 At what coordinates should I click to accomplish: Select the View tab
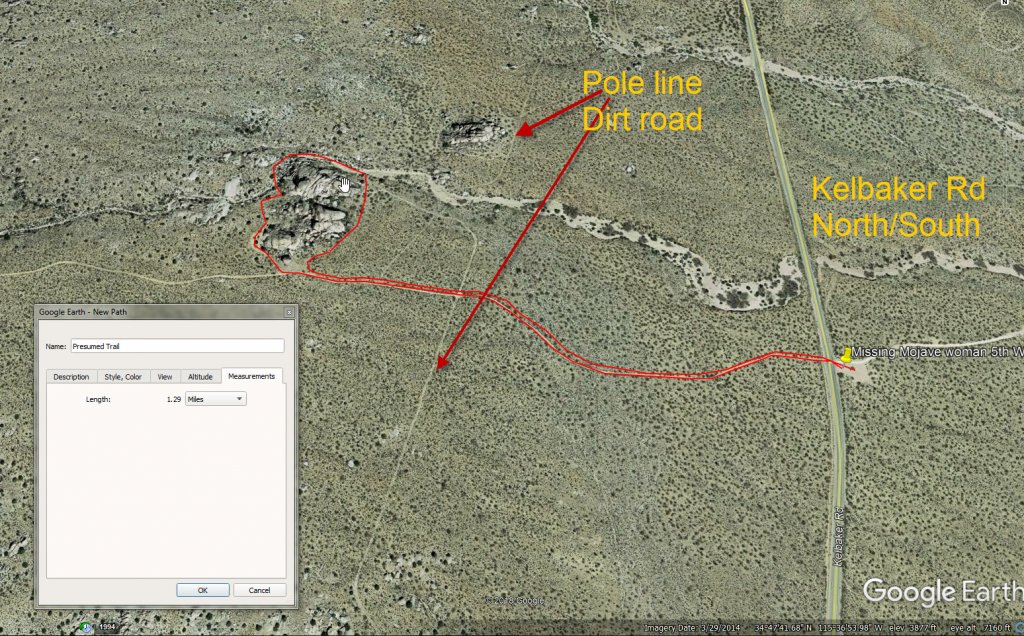pos(164,376)
